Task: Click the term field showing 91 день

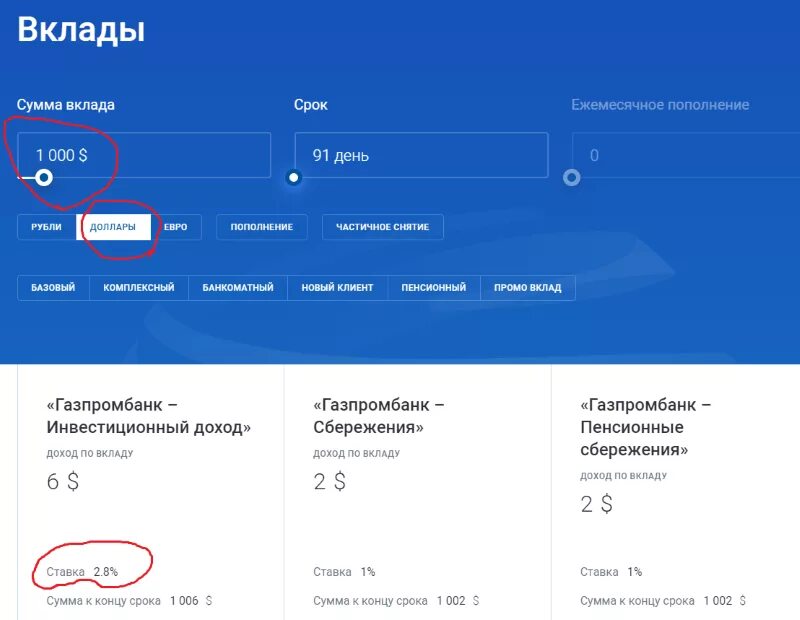Action: pos(421,155)
